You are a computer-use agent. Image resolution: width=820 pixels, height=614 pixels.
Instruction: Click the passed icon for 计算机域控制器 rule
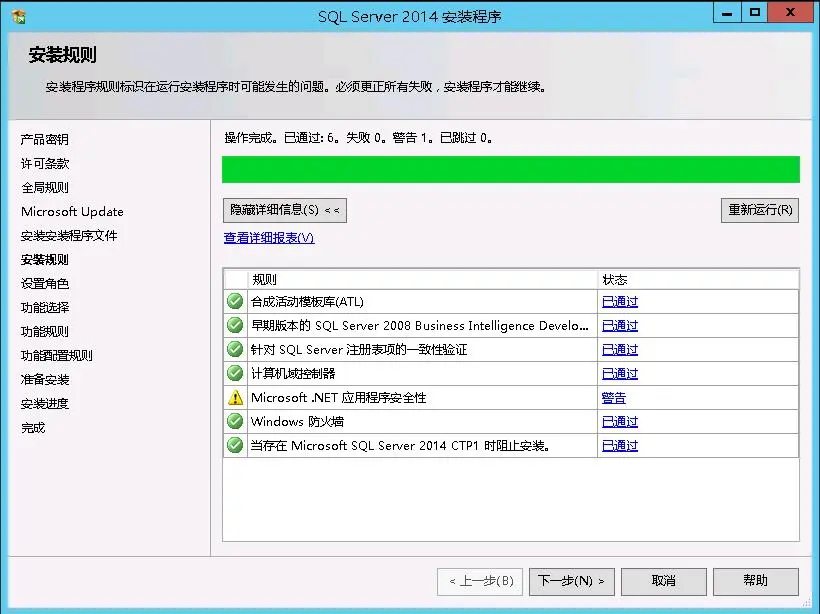(235, 373)
